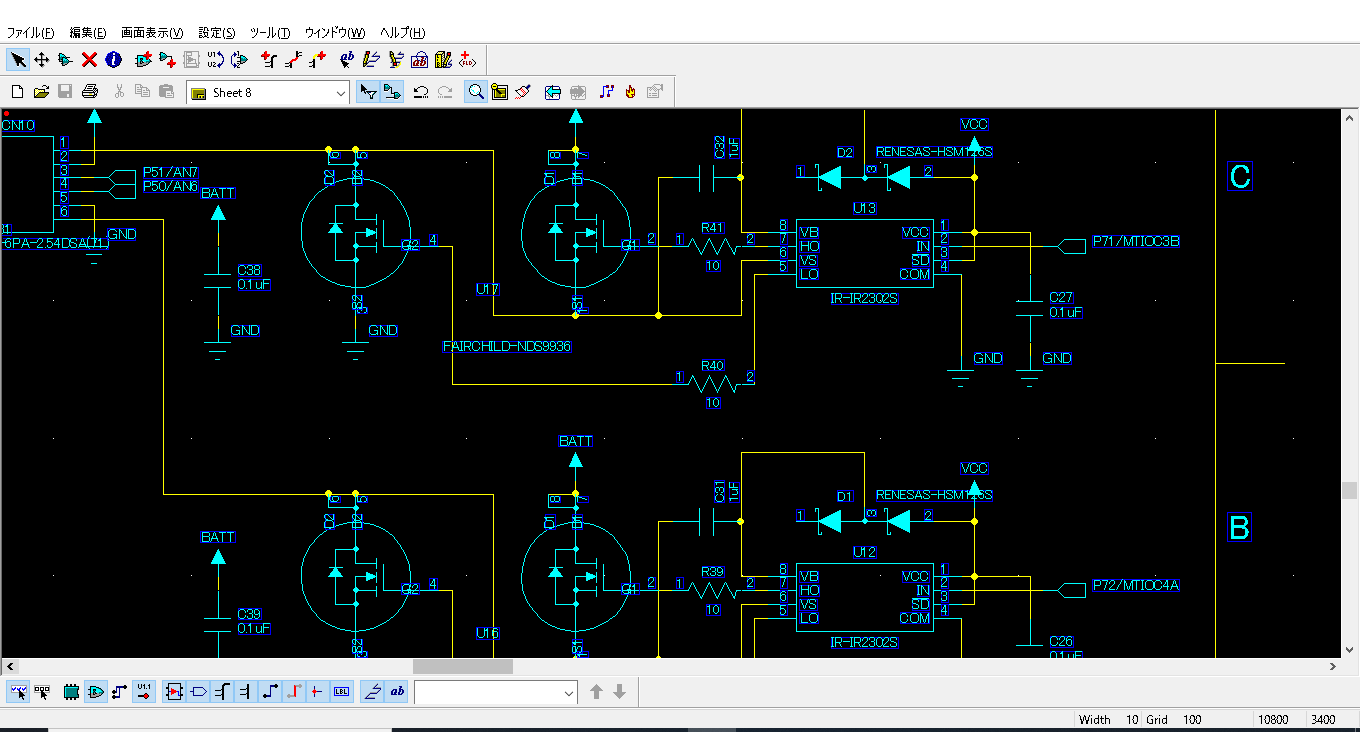This screenshot has height=732, width=1360.
Task: Click the Undo arrow icon
Action: pyautogui.click(x=421, y=91)
